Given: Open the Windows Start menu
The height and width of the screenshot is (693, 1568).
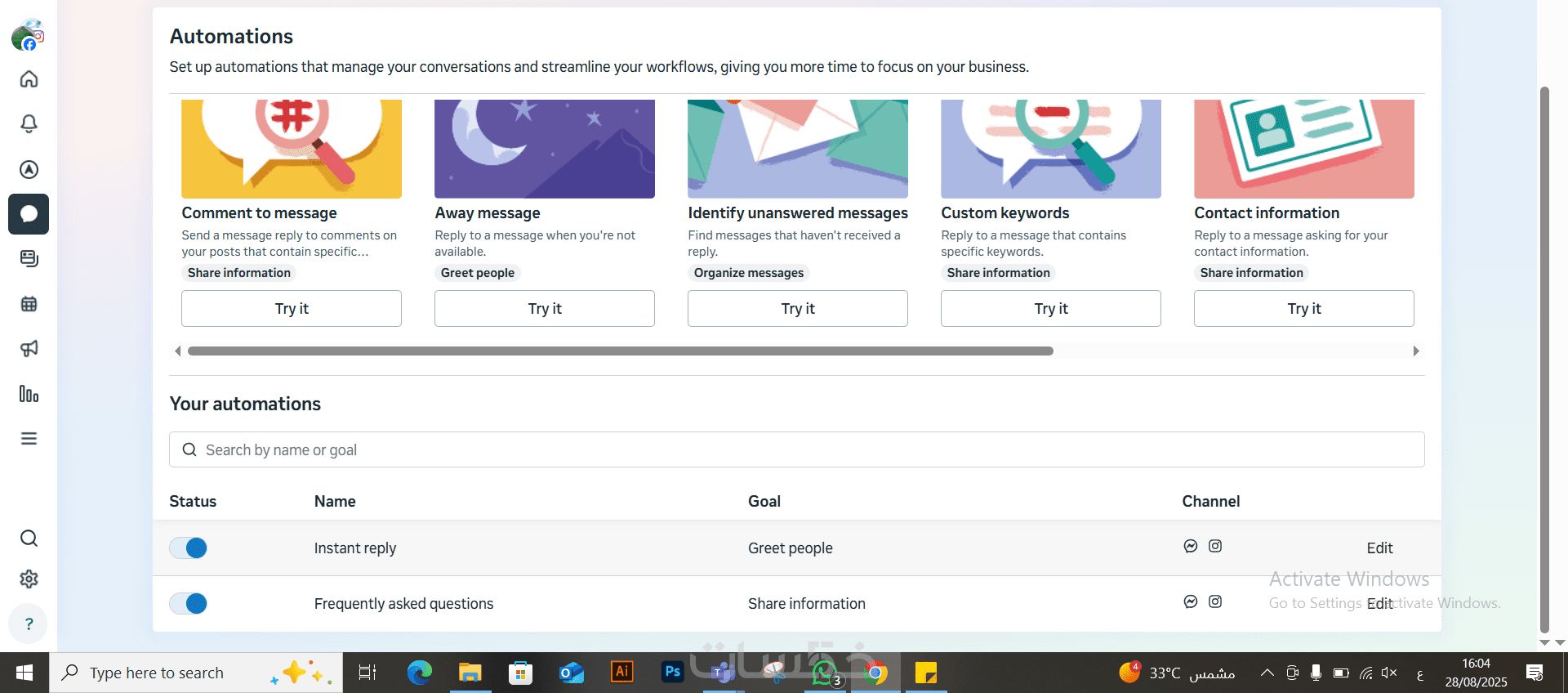Looking at the screenshot, I should [x=24, y=673].
